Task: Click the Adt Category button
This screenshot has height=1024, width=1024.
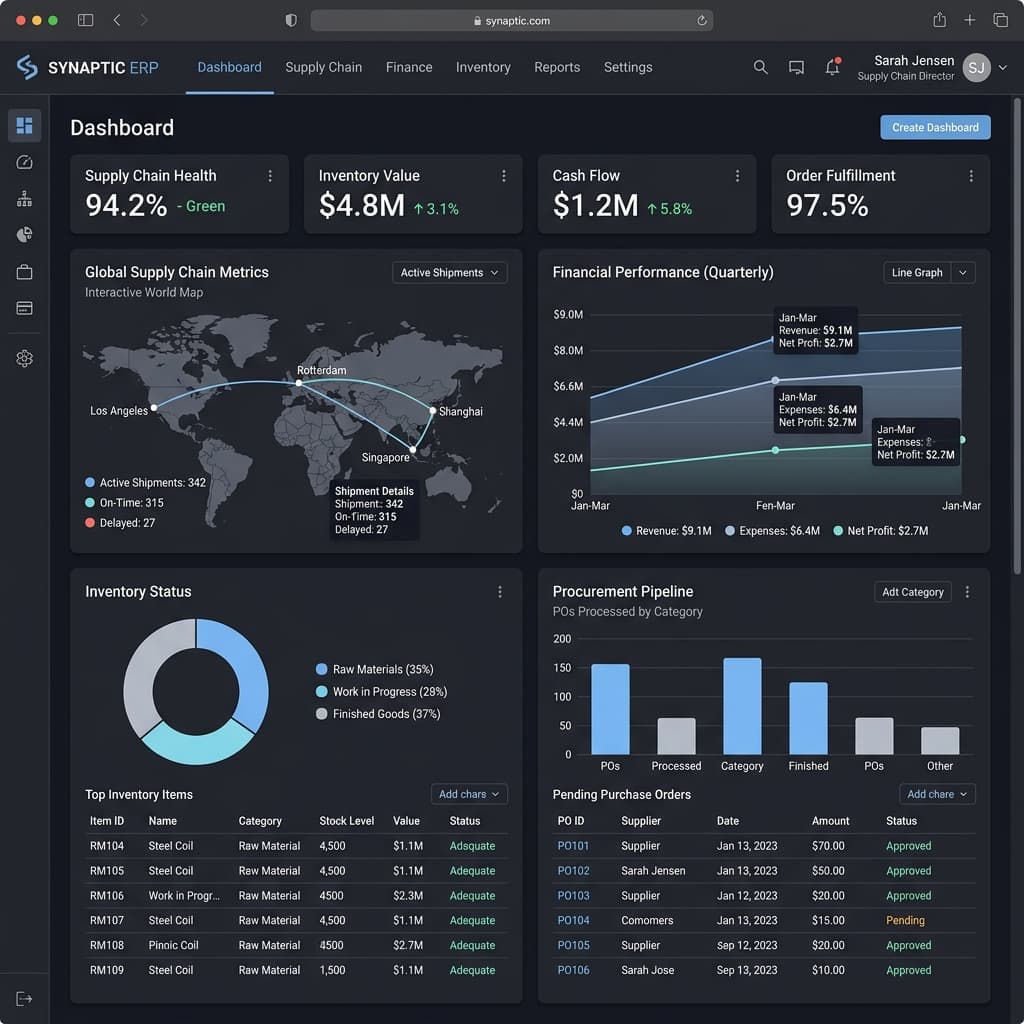Action: click(912, 592)
